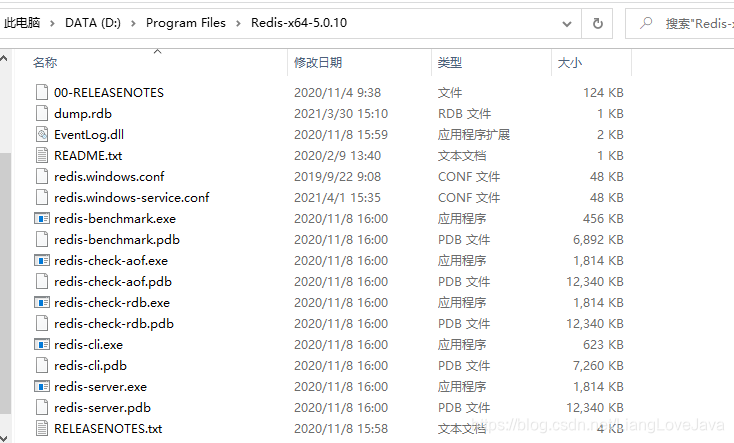The width and height of the screenshot is (734, 443).
Task: Click the size value 456 KB
Action: (603, 219)
